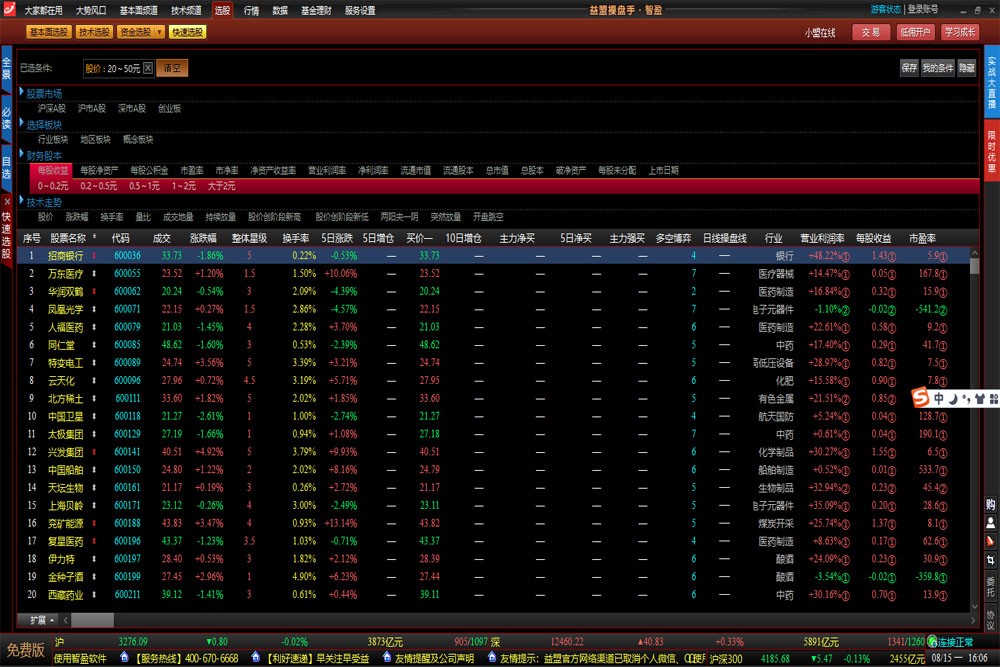The width and height of the screenshot is (1000, 667).
Task: Click the red rocket icon in sidebar
Action: click(990, 541)
